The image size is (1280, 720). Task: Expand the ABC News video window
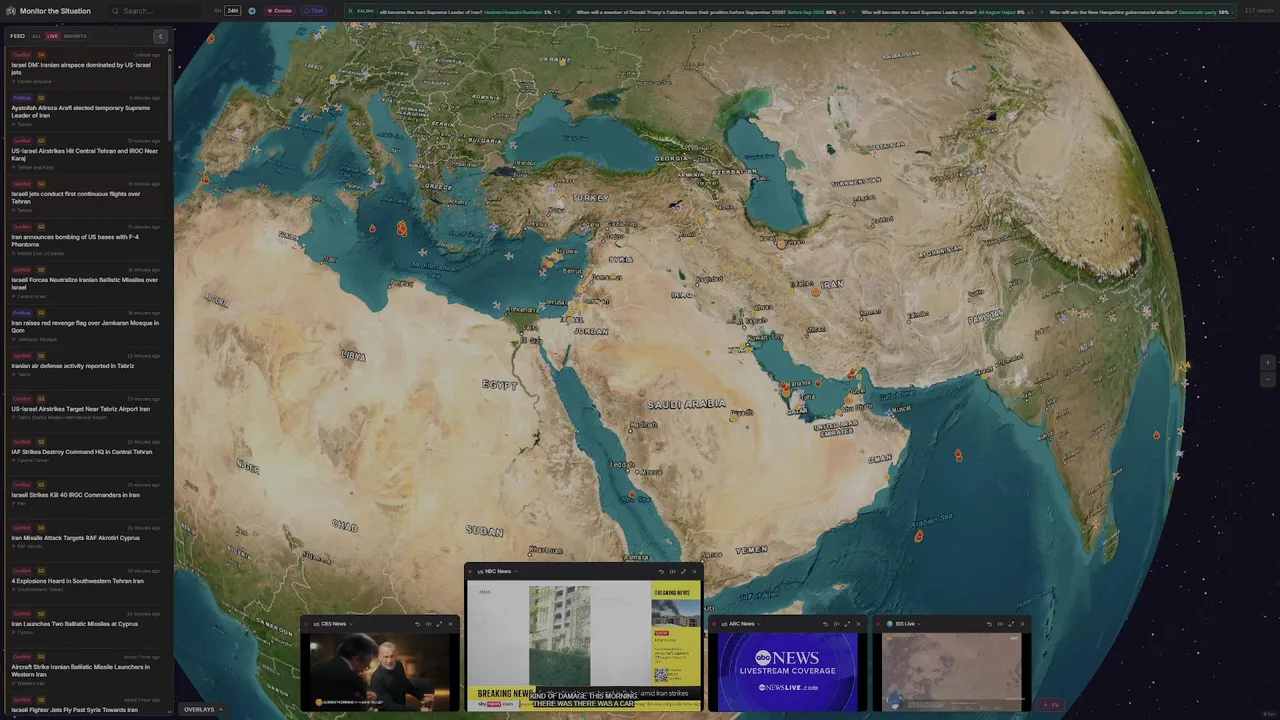click(x=847, y=624)
